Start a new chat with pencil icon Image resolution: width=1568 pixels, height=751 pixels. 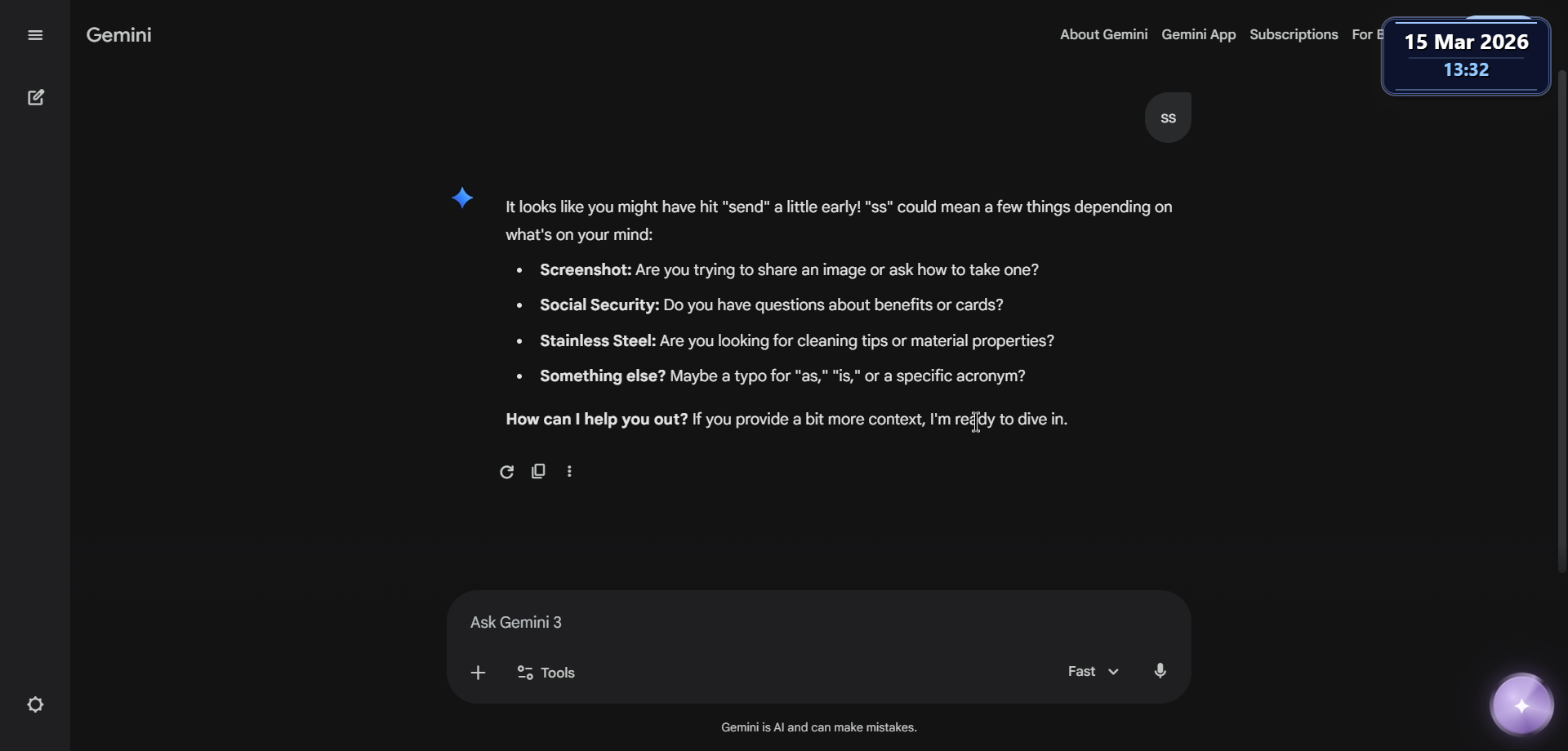point(36,98)
